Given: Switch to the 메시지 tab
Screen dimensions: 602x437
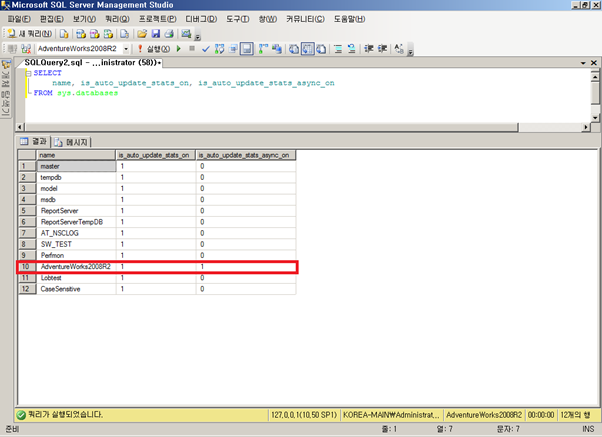Looking at the screenshot, I should pyautogui.click(x=71, y=142).
